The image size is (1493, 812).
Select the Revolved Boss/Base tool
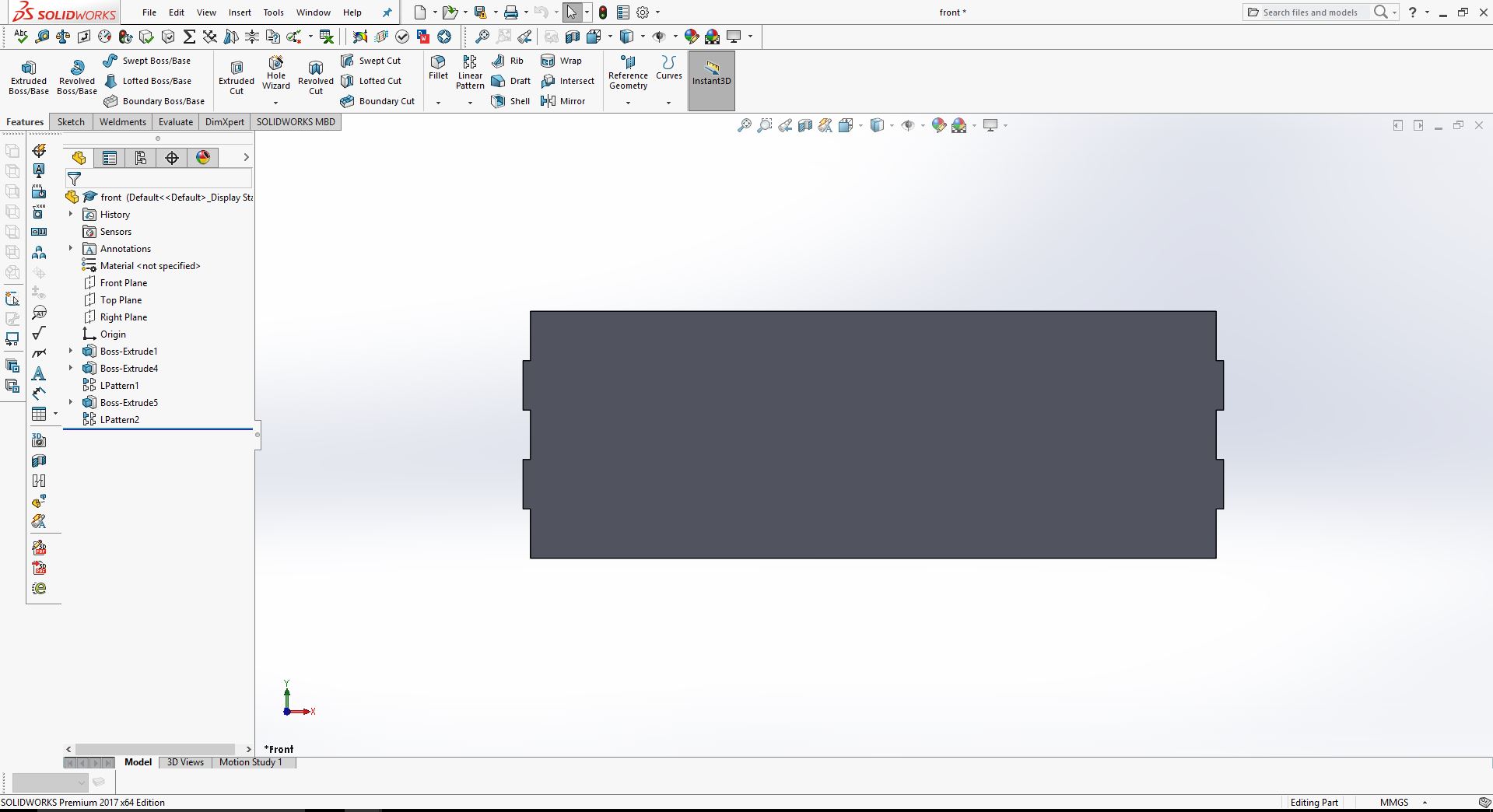point(76,78)
